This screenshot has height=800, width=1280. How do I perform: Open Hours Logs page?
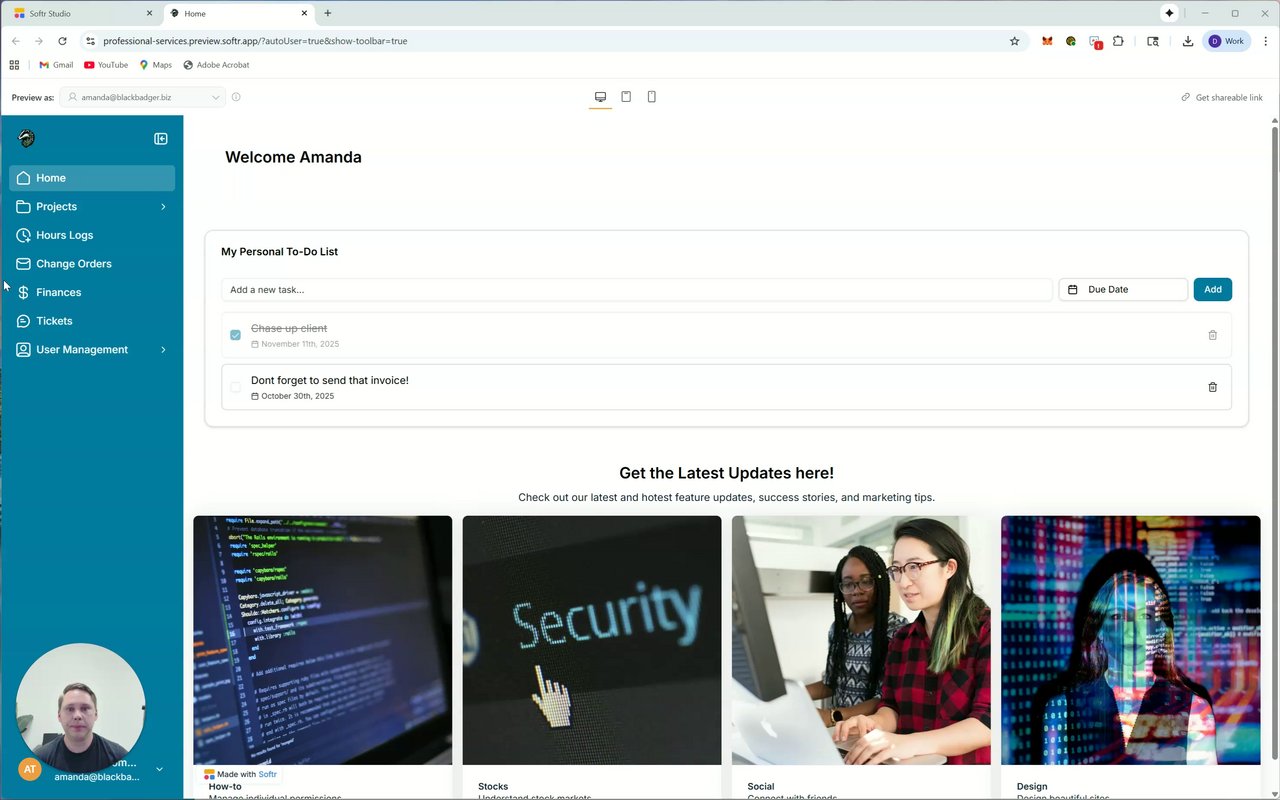click(92, 235)
